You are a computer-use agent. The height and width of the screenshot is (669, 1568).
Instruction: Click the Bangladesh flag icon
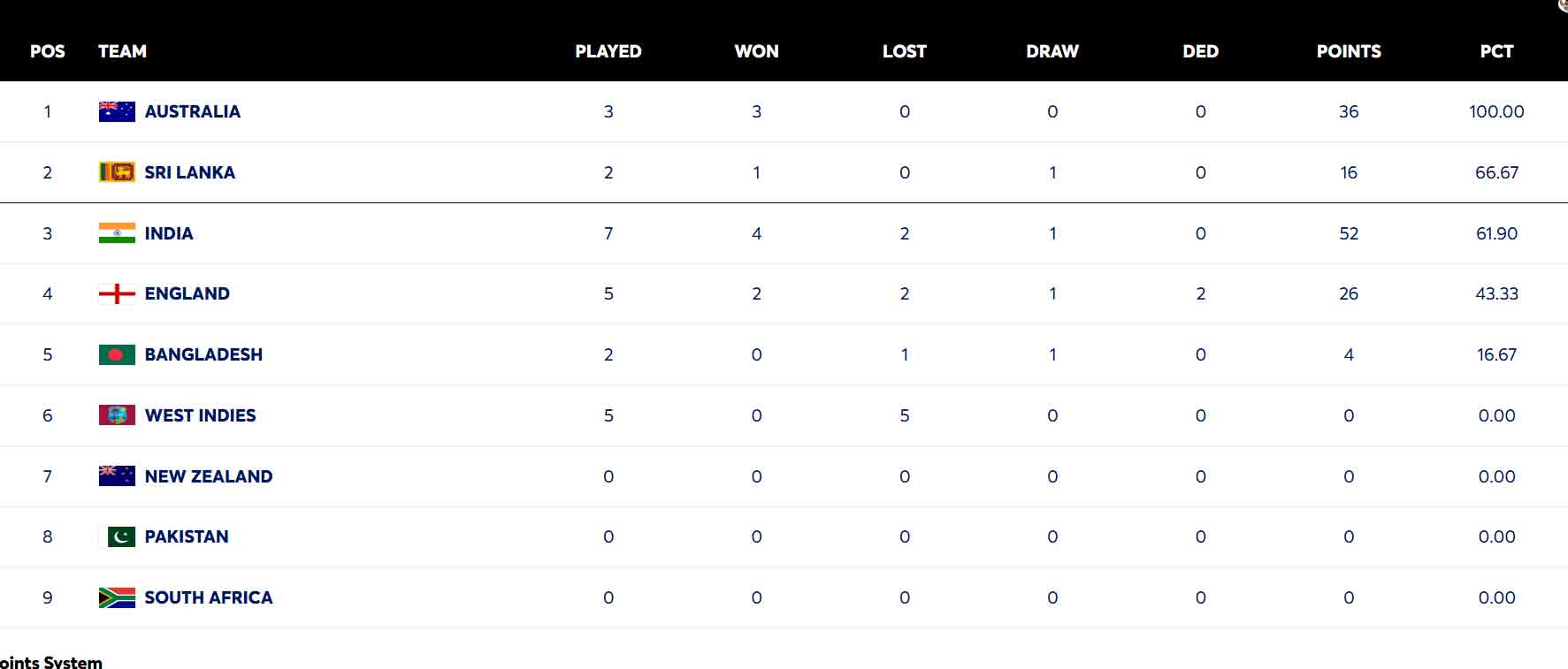(x=117, y=354)
